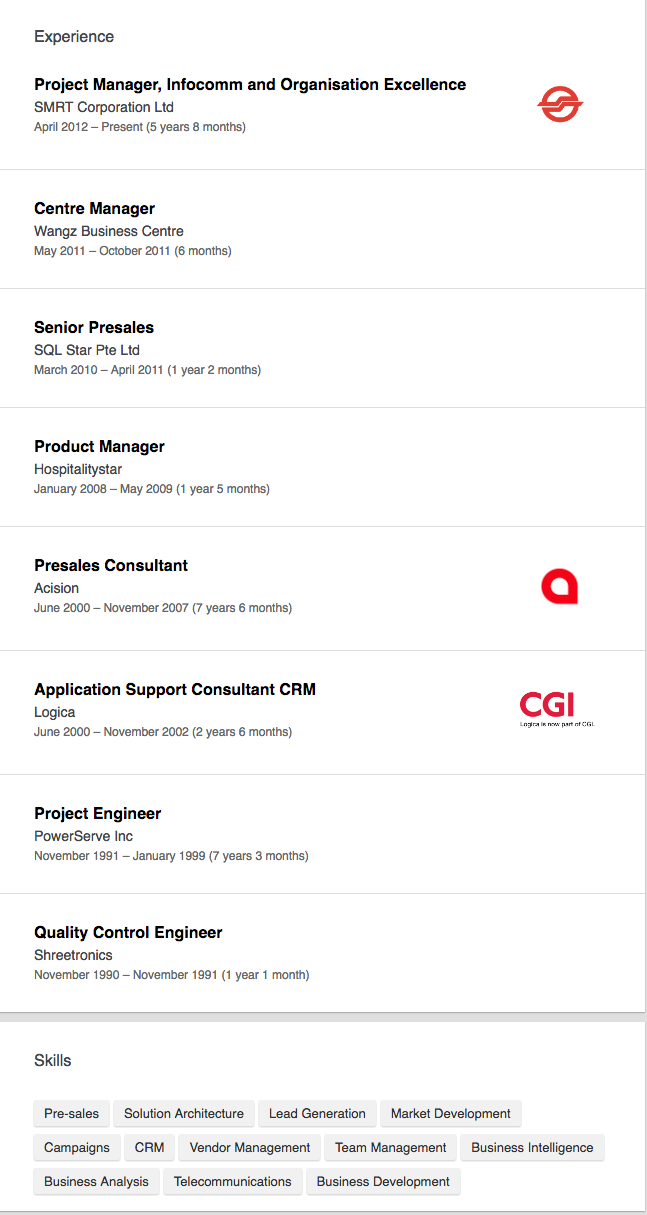The height and width of the screenshot is (1215, 647).
Task: Choose the Vendor Management skill tag
Action: (x=250, y=1148)
